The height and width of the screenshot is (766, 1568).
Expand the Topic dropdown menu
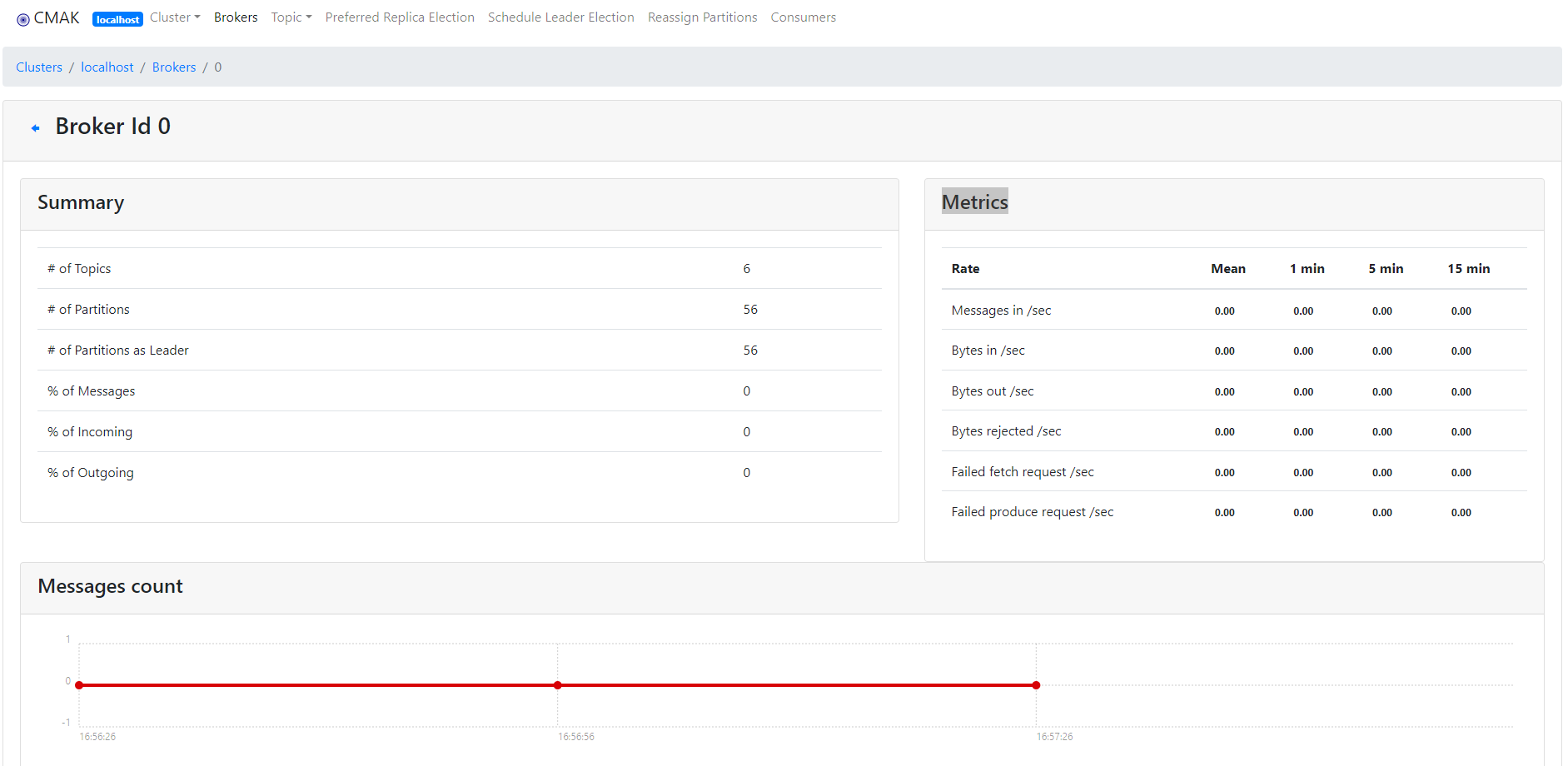click(291, 17)
